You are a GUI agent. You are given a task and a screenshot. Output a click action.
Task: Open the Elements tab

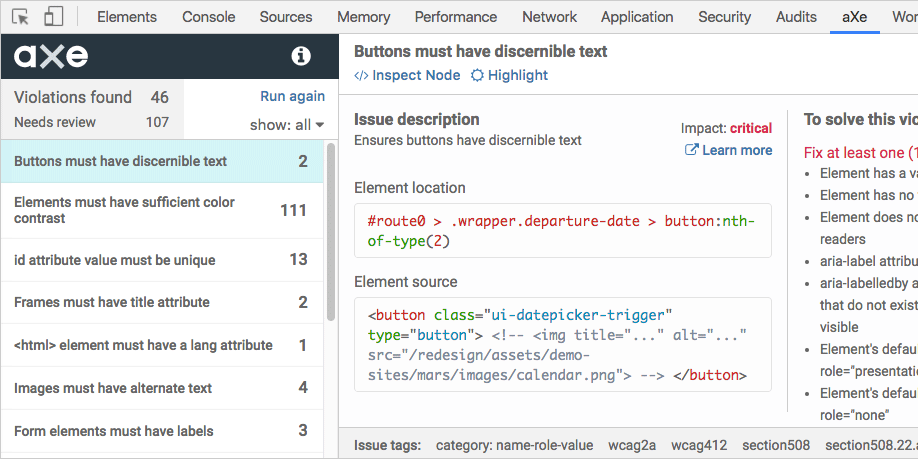127,17
